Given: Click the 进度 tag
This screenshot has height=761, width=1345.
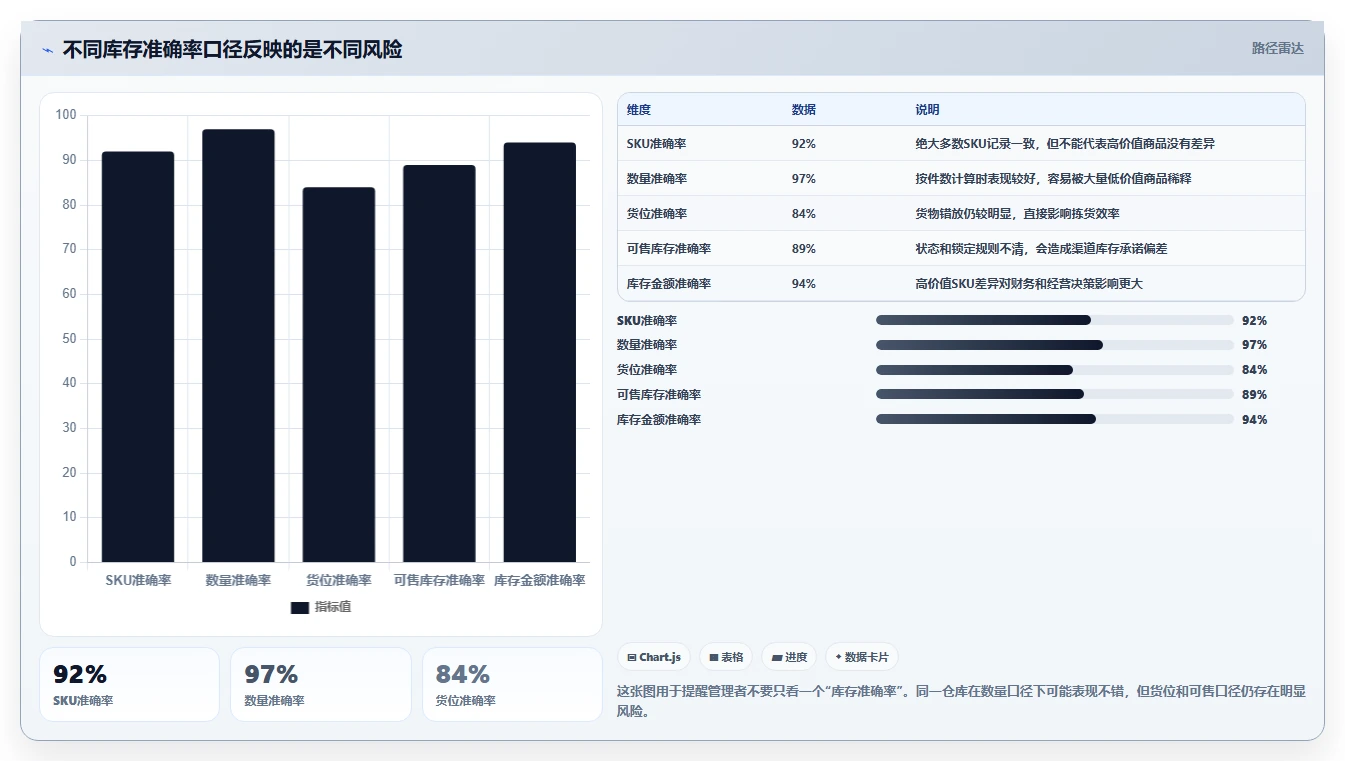Looking at the screenshot, I should tap(789, 657).
